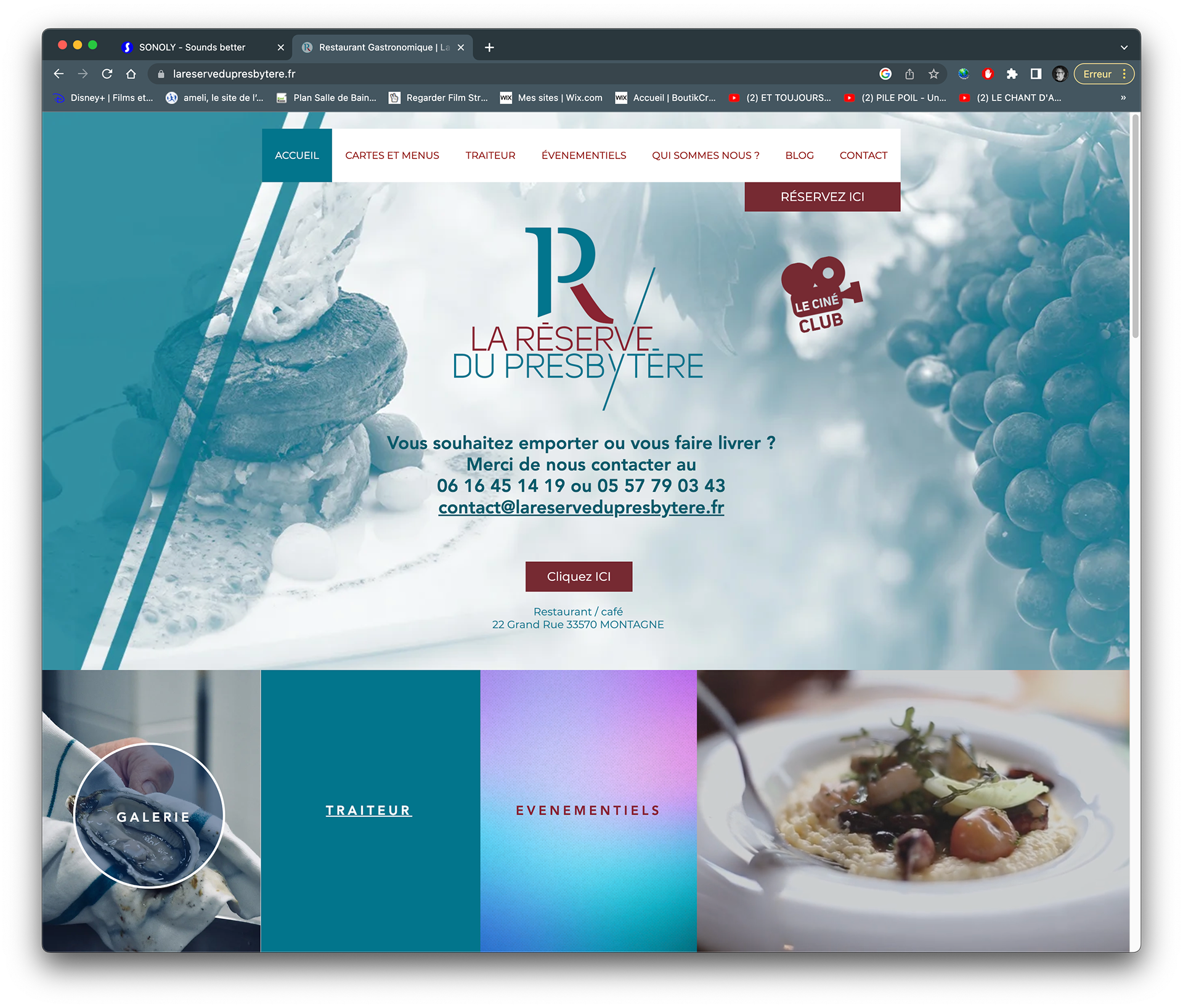The width and height of the screenshot is (1183, 1008).
Task: Go back with the browser back arrow
Action: [59, 74]
